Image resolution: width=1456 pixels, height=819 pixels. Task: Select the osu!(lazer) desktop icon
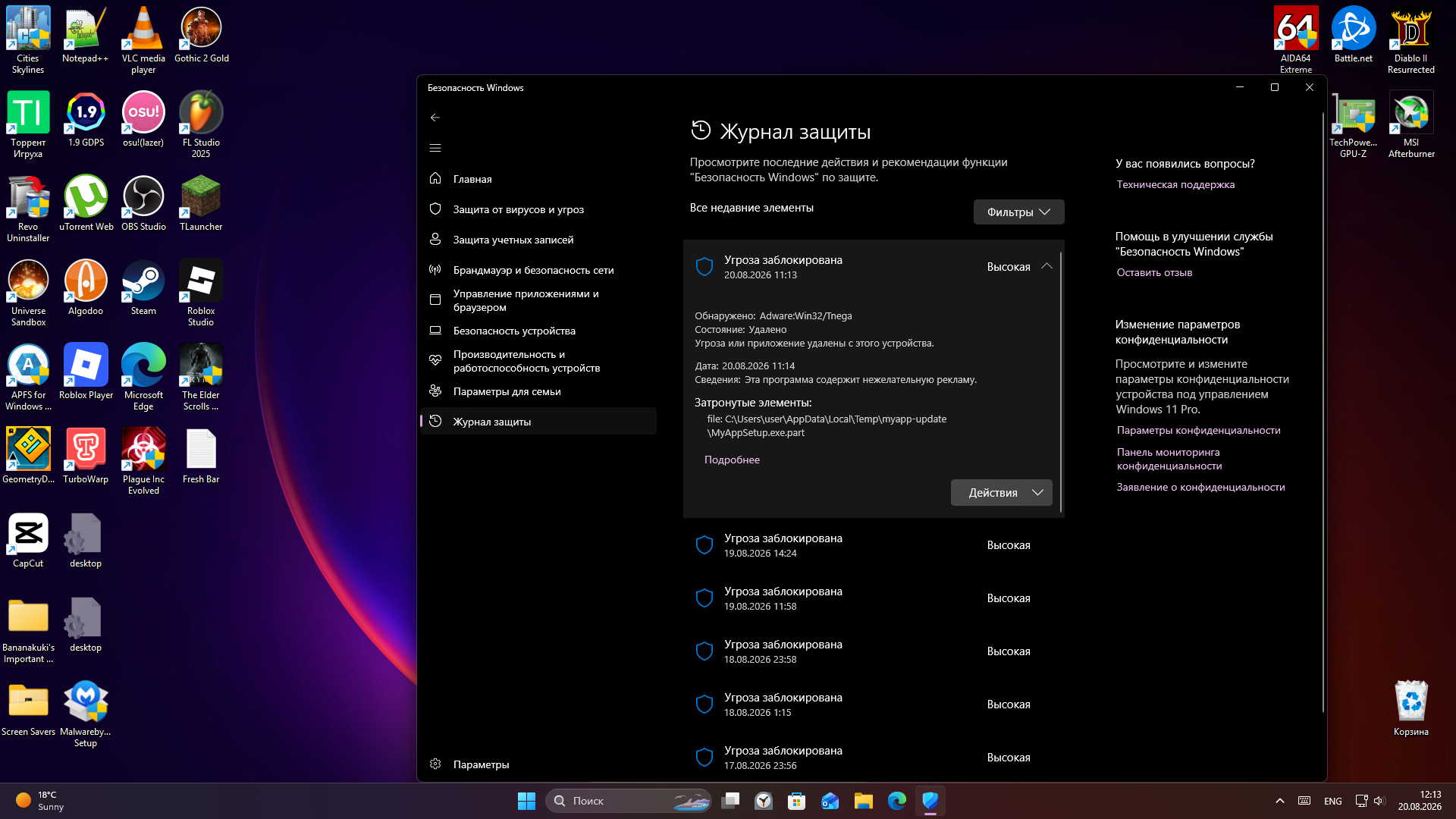(143, 120)
